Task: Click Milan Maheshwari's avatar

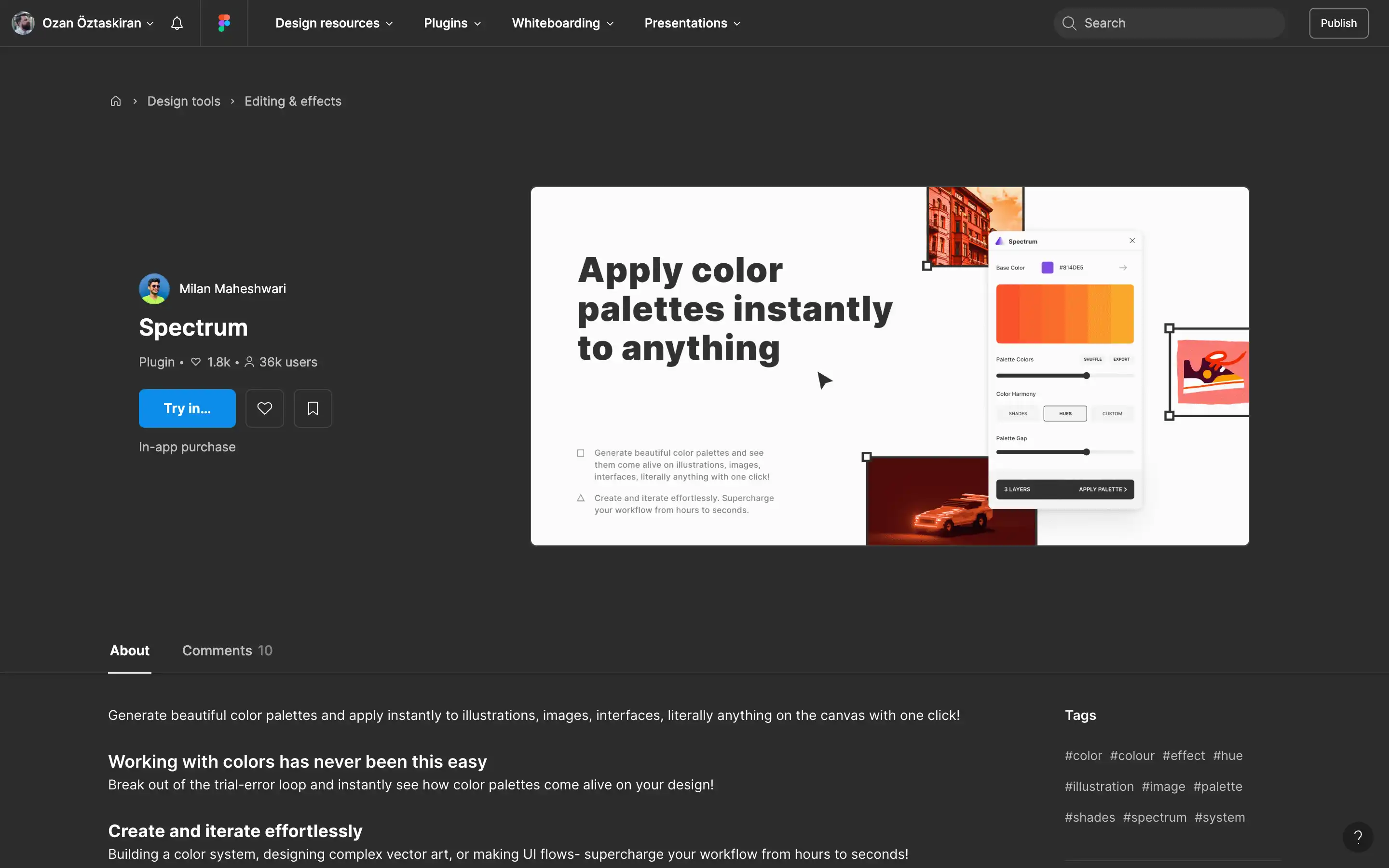Action: 154,289
